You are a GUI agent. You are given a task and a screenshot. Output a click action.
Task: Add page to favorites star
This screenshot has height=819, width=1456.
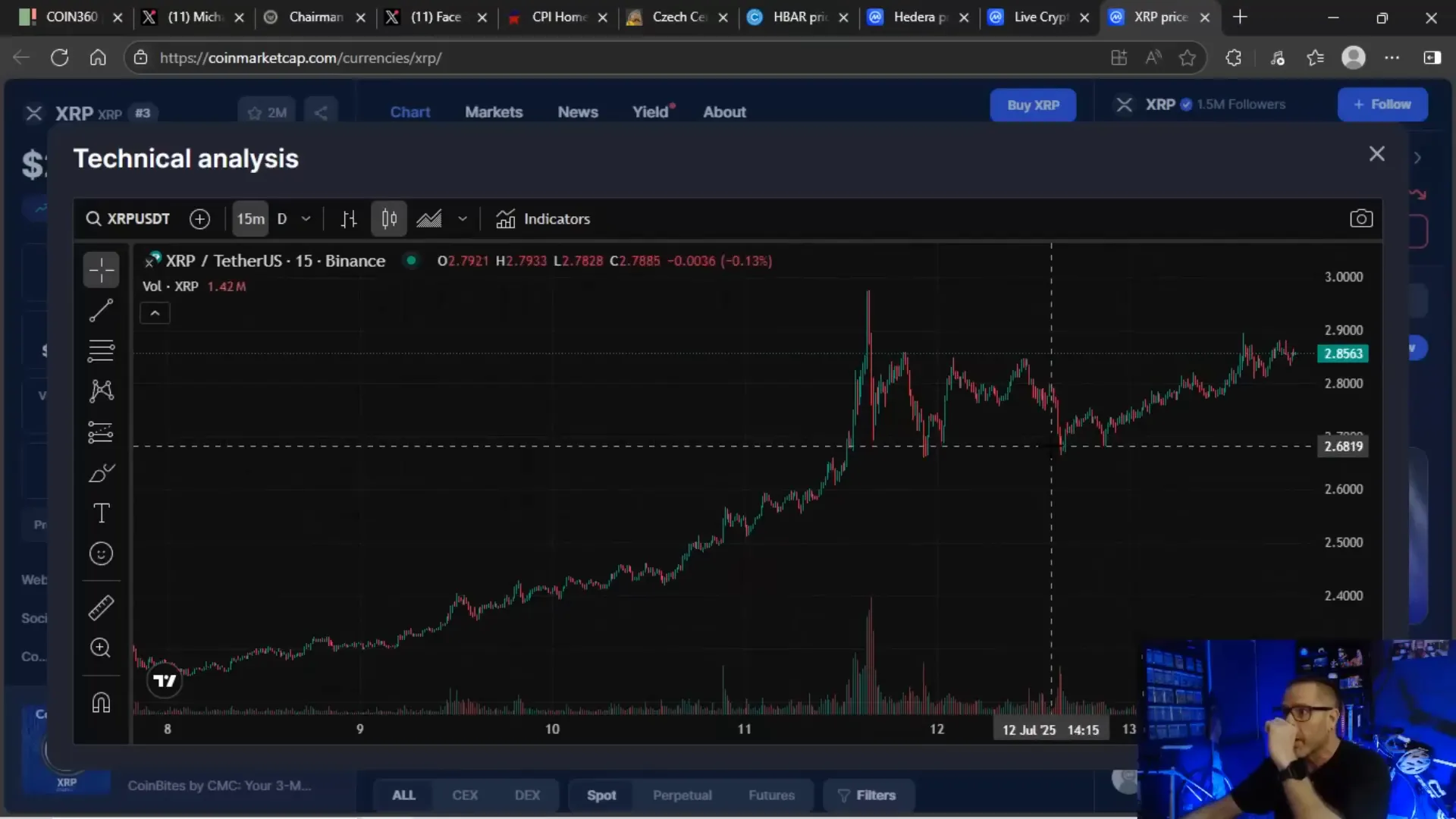tap(1187, 58)
